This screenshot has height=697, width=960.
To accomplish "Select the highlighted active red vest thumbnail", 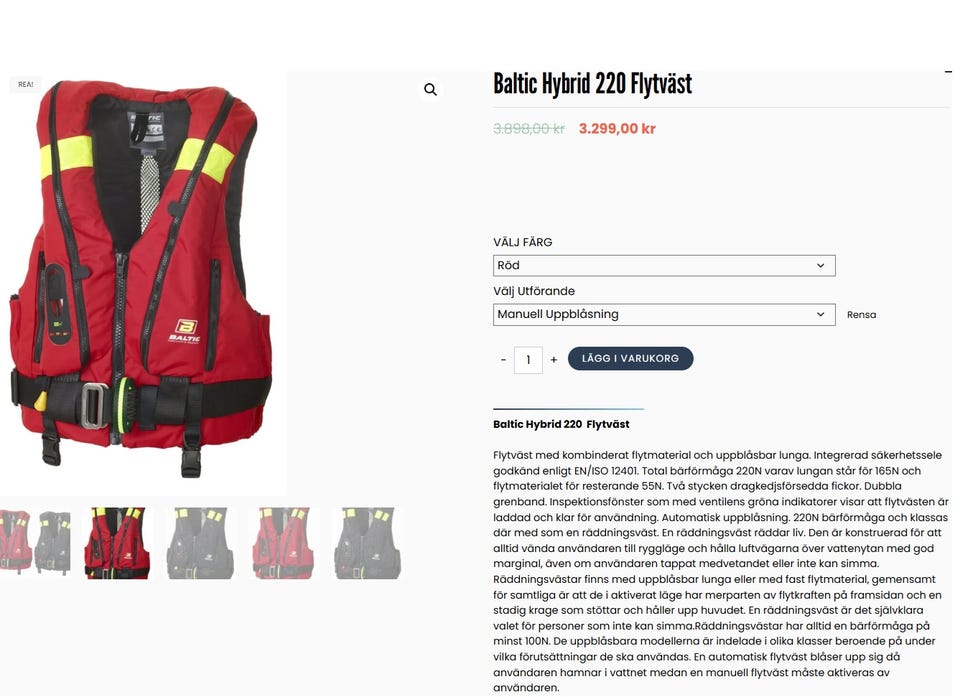I will (117, 543).
